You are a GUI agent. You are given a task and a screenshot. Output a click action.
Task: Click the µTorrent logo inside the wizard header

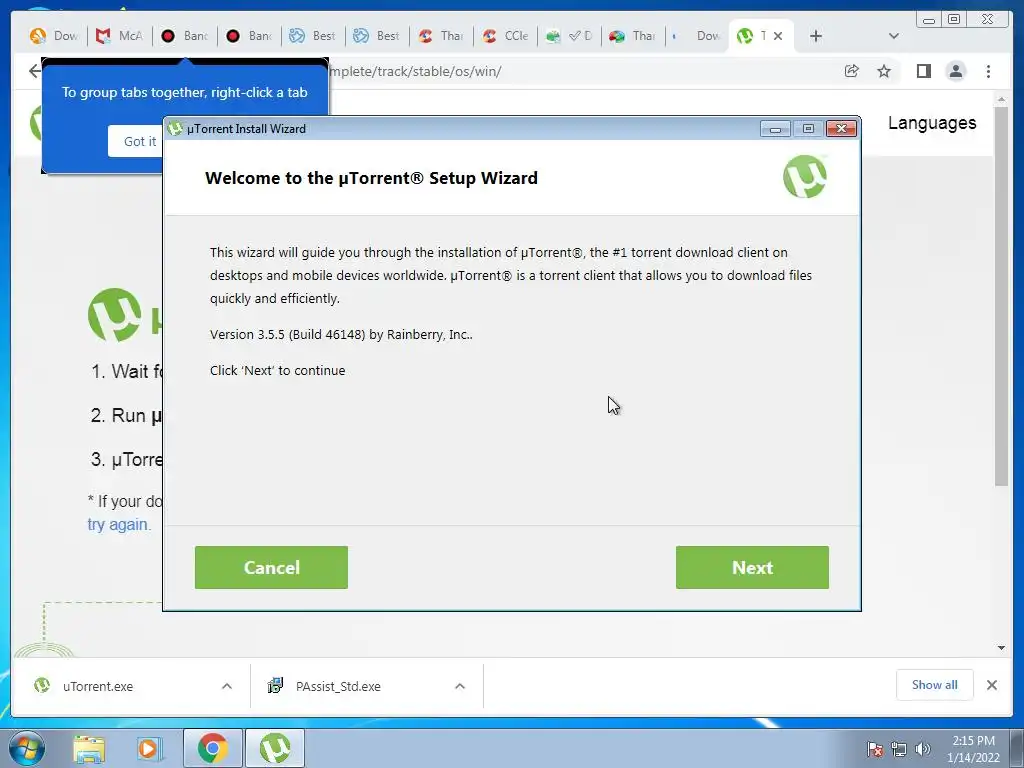click(x=805, y=176)
